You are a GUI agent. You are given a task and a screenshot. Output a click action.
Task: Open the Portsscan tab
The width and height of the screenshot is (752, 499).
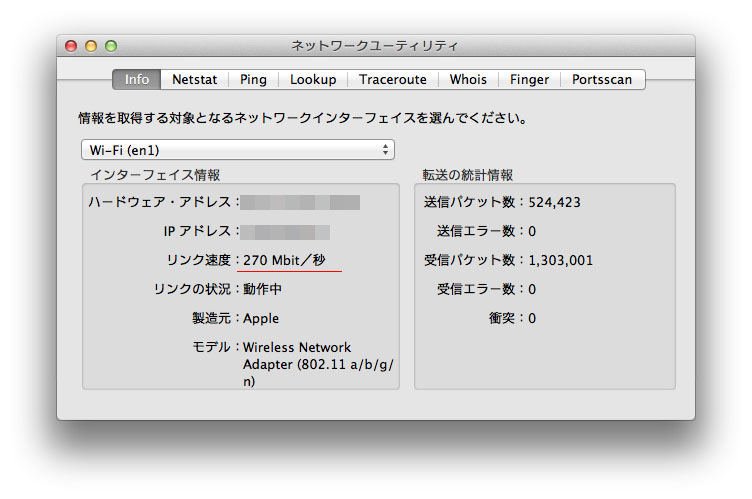click(602, 80)
